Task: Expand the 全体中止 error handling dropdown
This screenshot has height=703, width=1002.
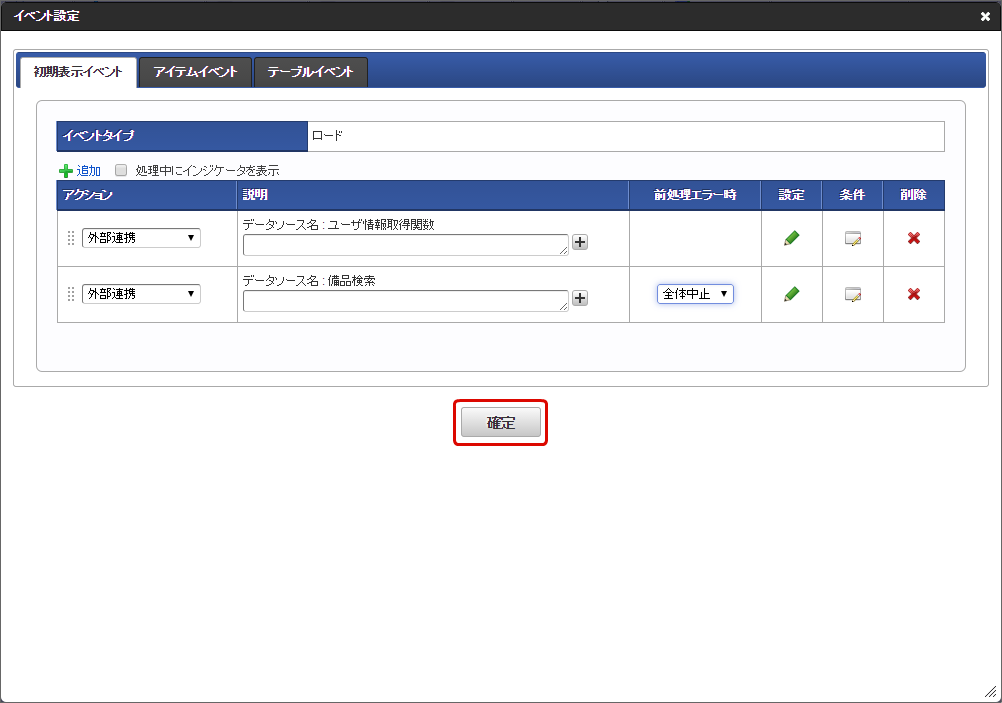Action: pos(695,294)
